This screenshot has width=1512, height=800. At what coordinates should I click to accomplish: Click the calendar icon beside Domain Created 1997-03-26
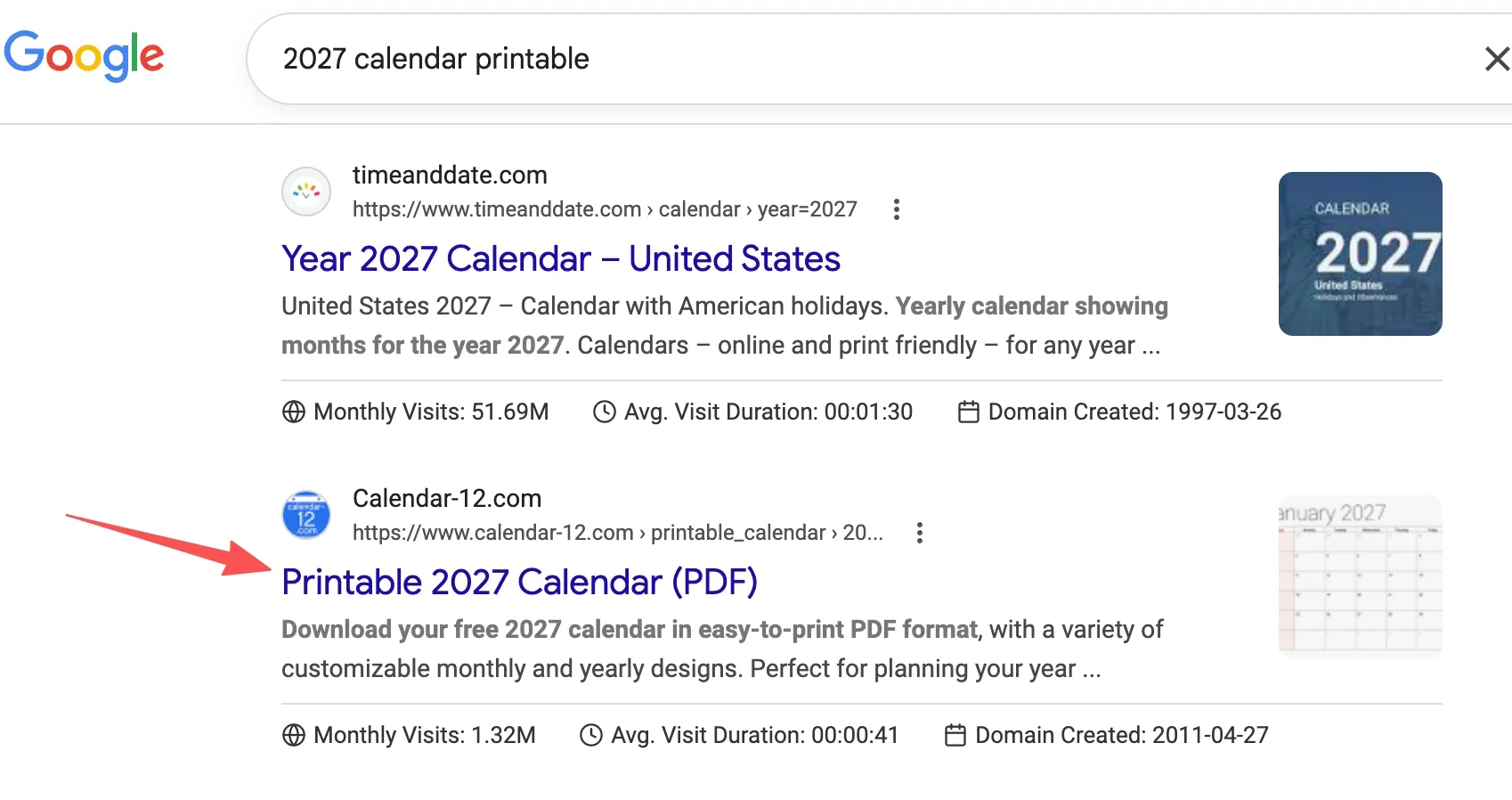click(x=968, y=412)
